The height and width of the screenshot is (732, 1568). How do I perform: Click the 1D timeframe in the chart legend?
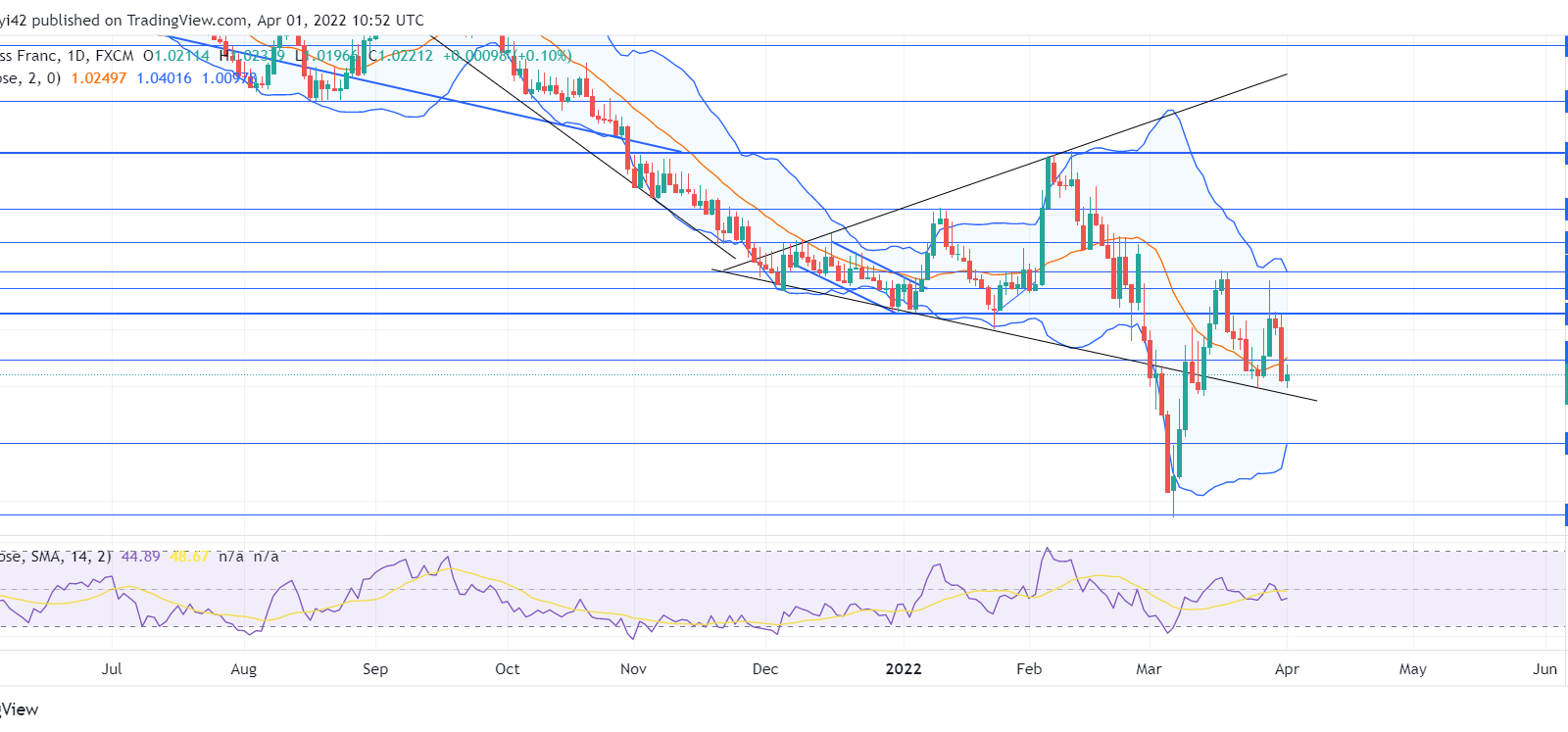click(77, 56)
